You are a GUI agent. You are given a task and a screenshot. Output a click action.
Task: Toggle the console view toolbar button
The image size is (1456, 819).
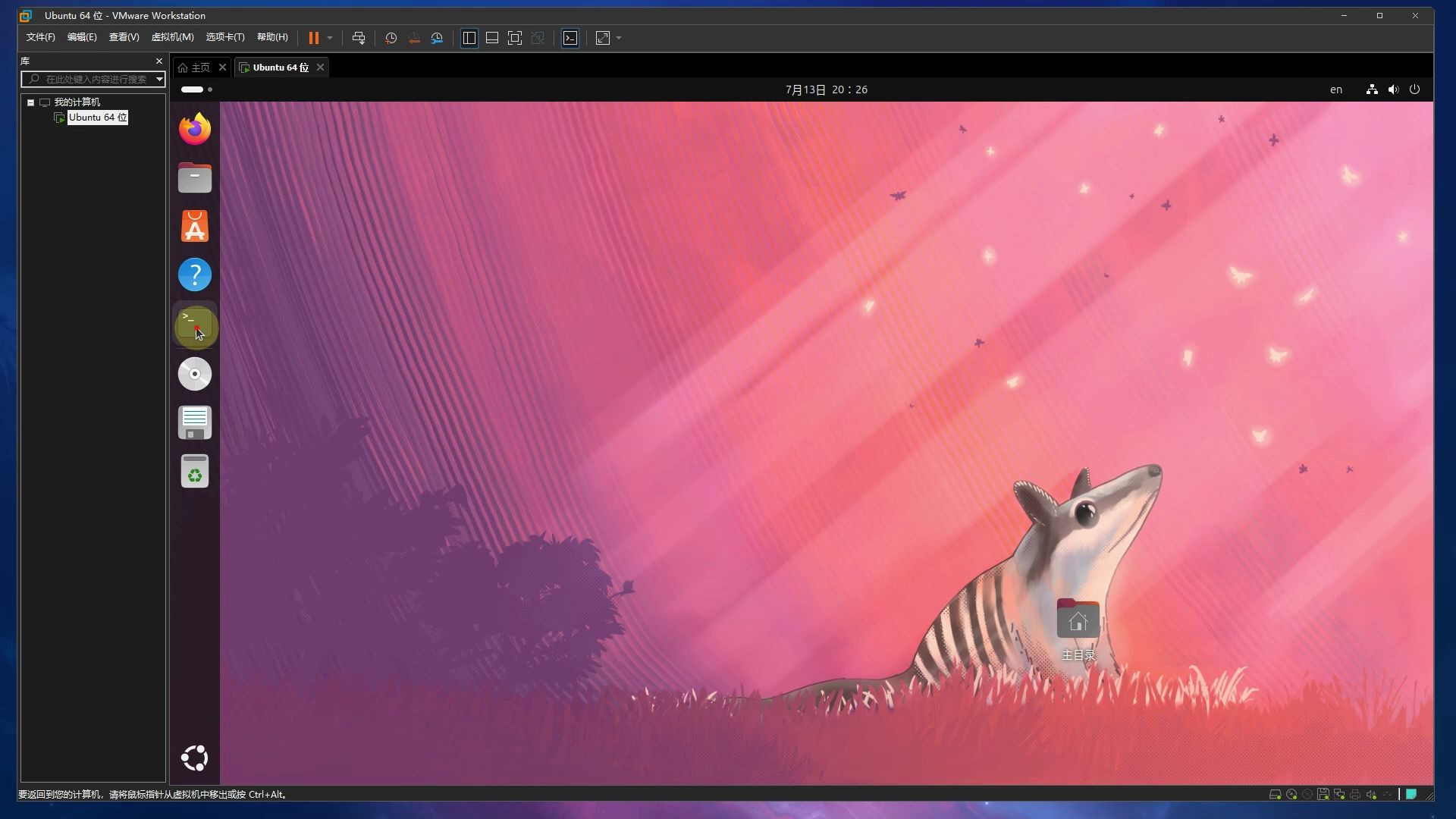point(570,38)
